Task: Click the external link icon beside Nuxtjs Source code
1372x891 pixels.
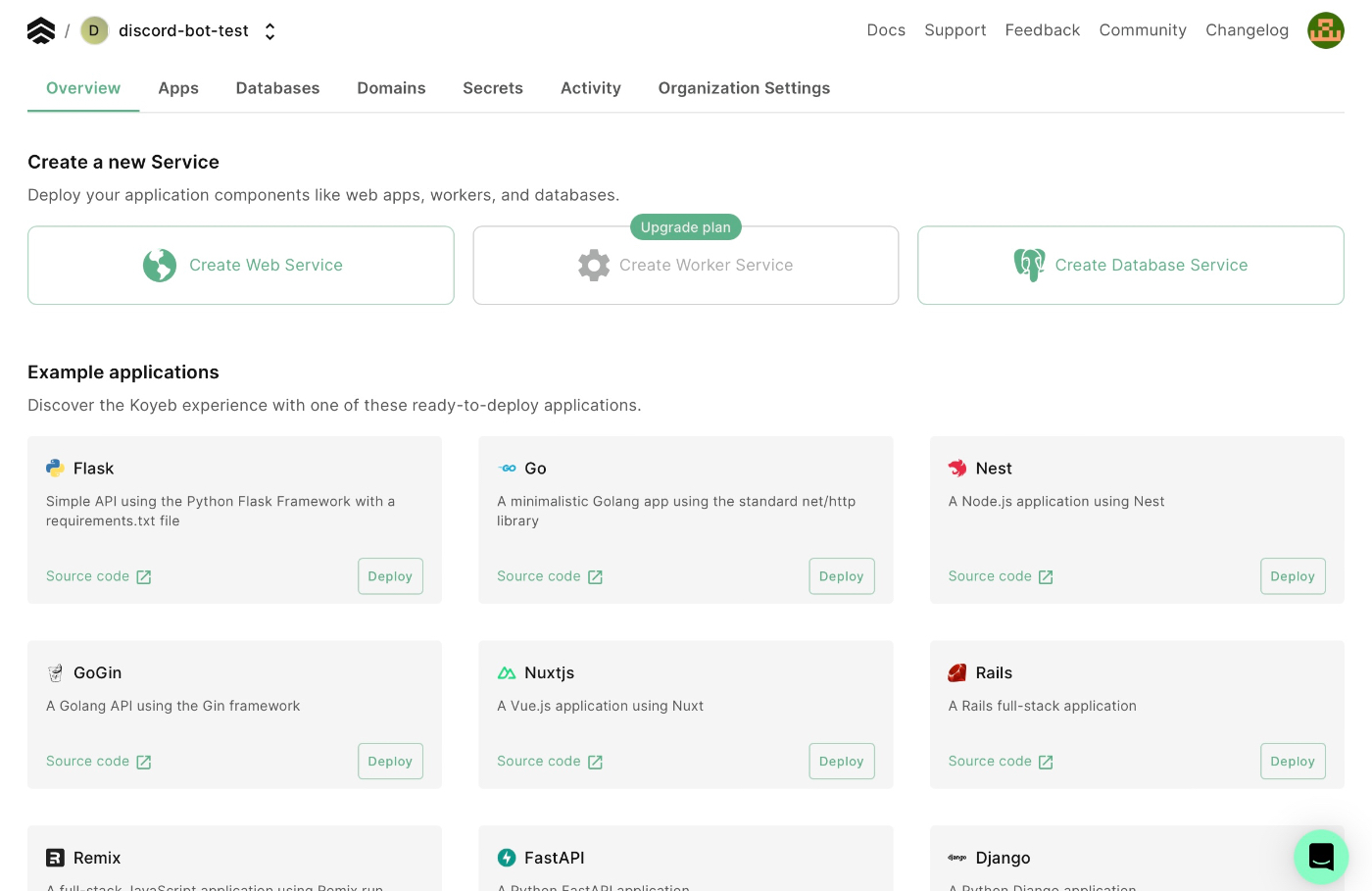Action: (595, 763)
